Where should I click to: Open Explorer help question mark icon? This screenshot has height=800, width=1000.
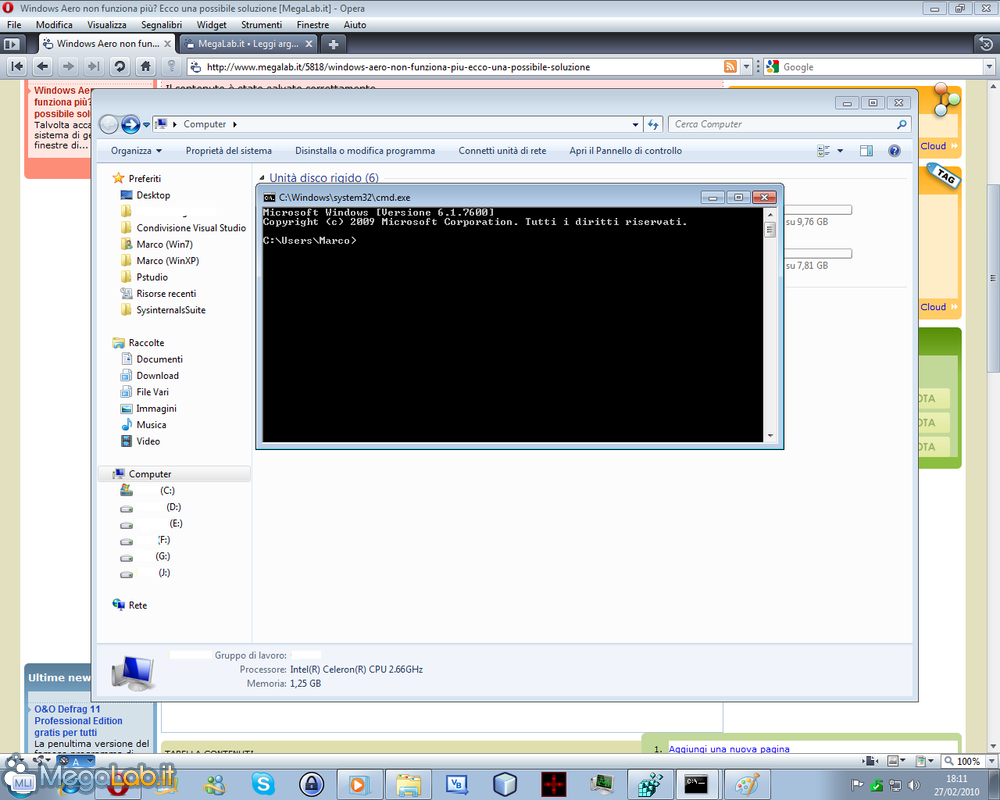pyautogui.click(x=894, y=151)
